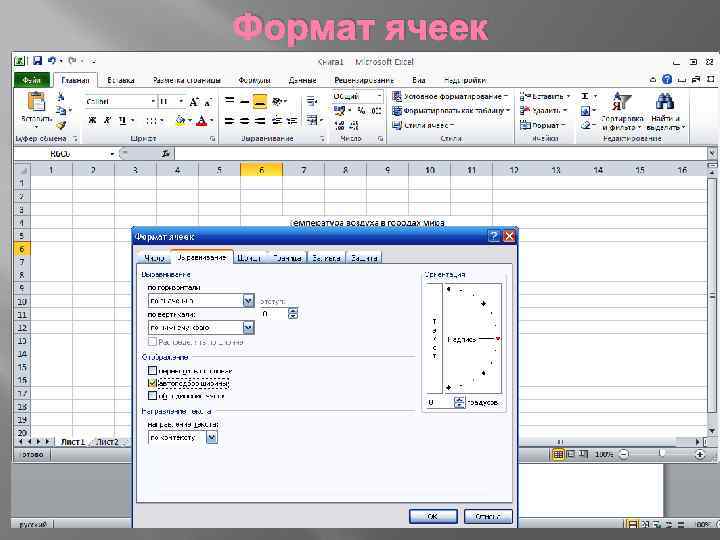
Task: Click the zoom in plus button
Action: [x=699, y=455]
